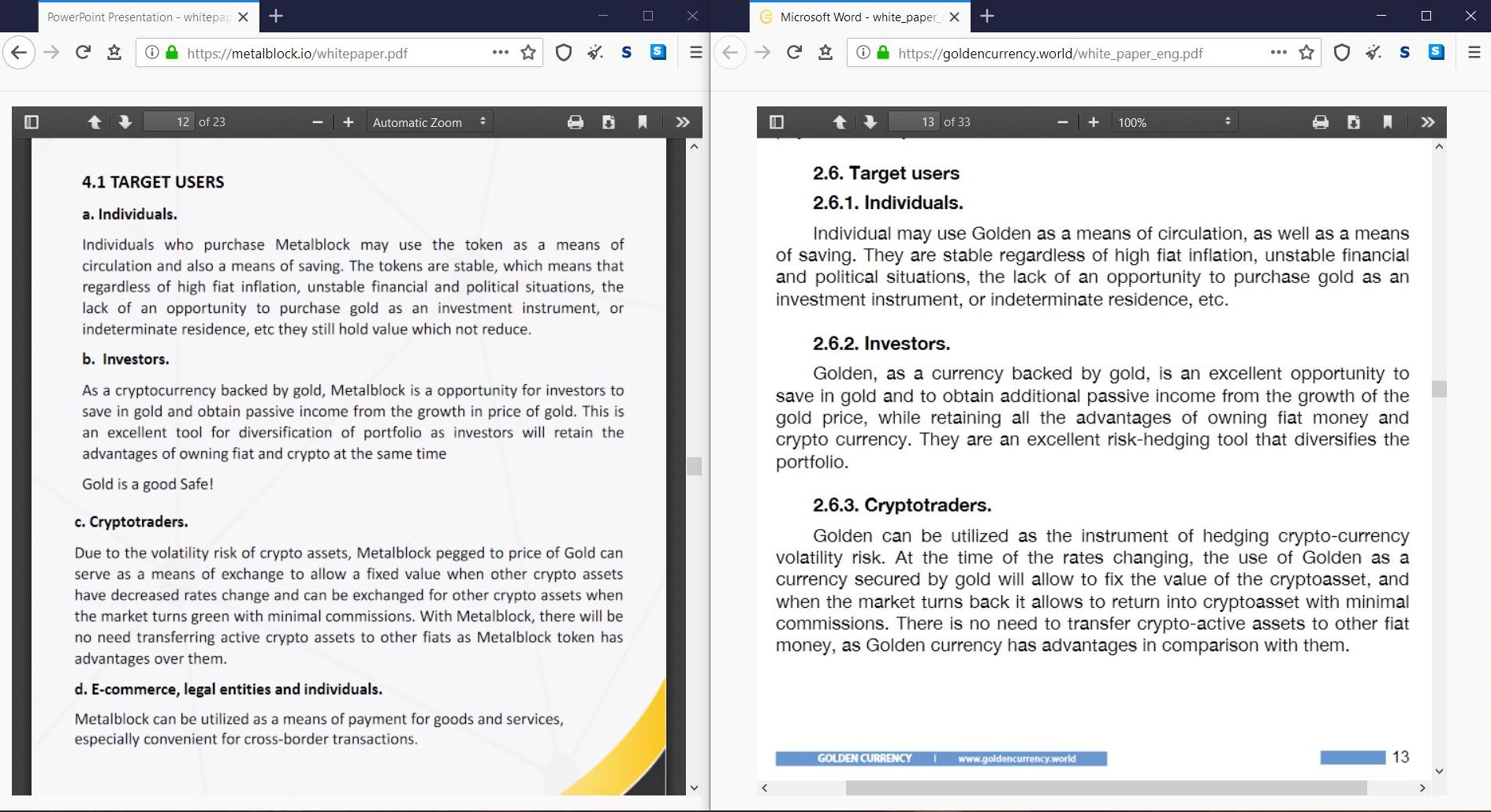Click scroll right arrow in goldencurrency PDF

(x=1422, y=788)
